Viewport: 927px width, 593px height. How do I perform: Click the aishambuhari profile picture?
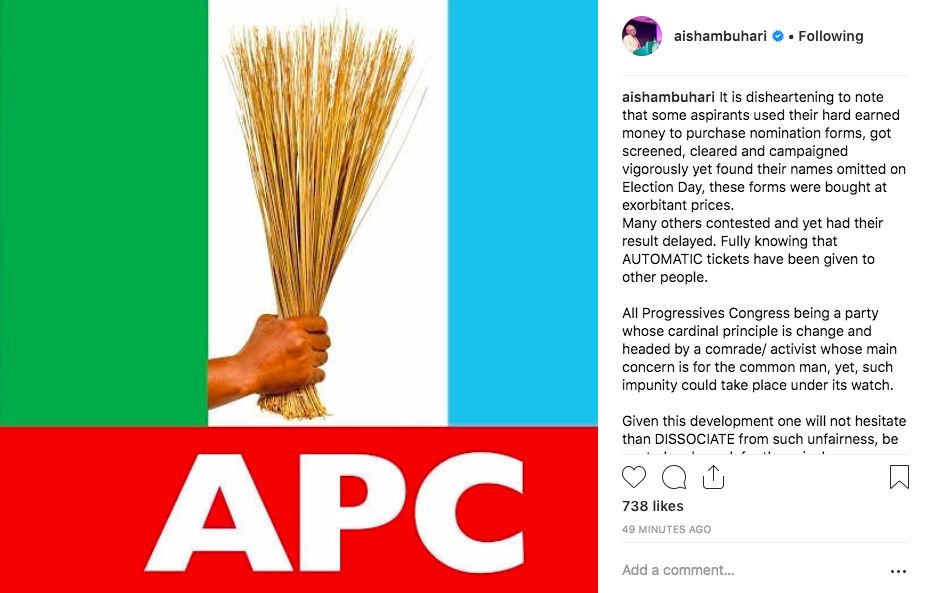coord(641,36)
